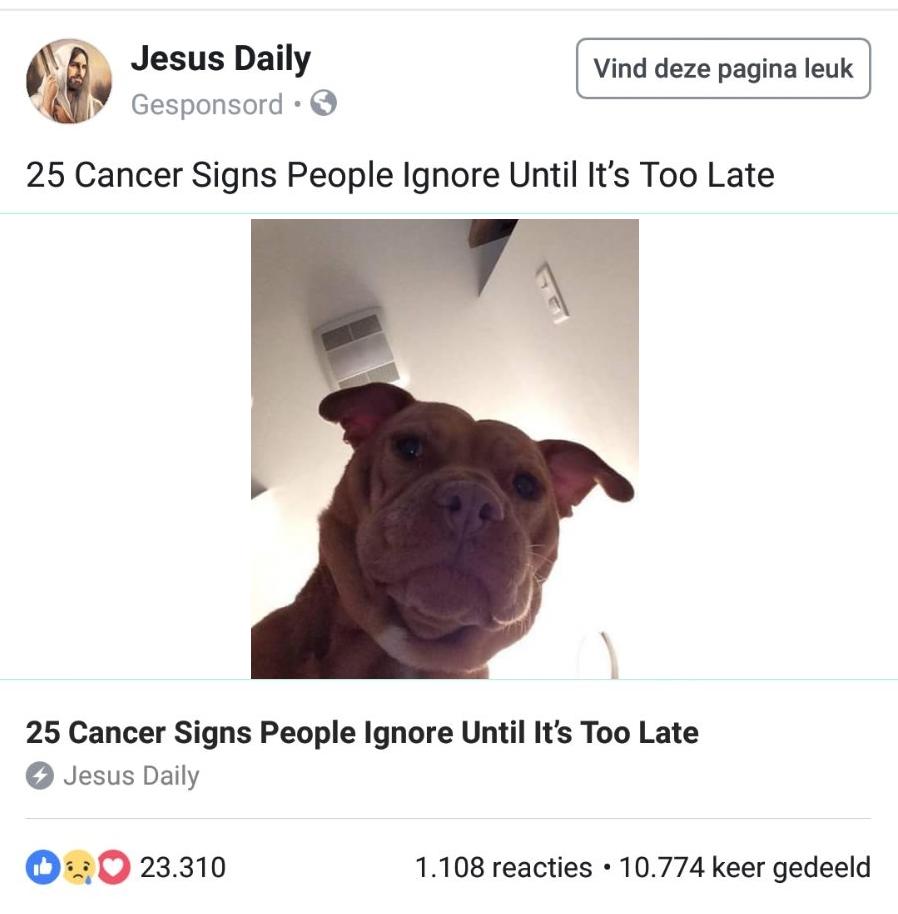This screenshot has height=914, width=898.
Task: Open the Jesus Daily profile picture
Action: click(69, 81)
